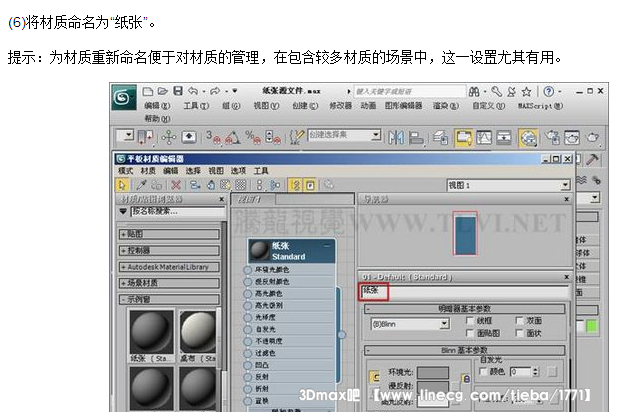620x412 pixels.
Task: Click the 3D Snaps Toggle icon
Action: click(213, 138)
